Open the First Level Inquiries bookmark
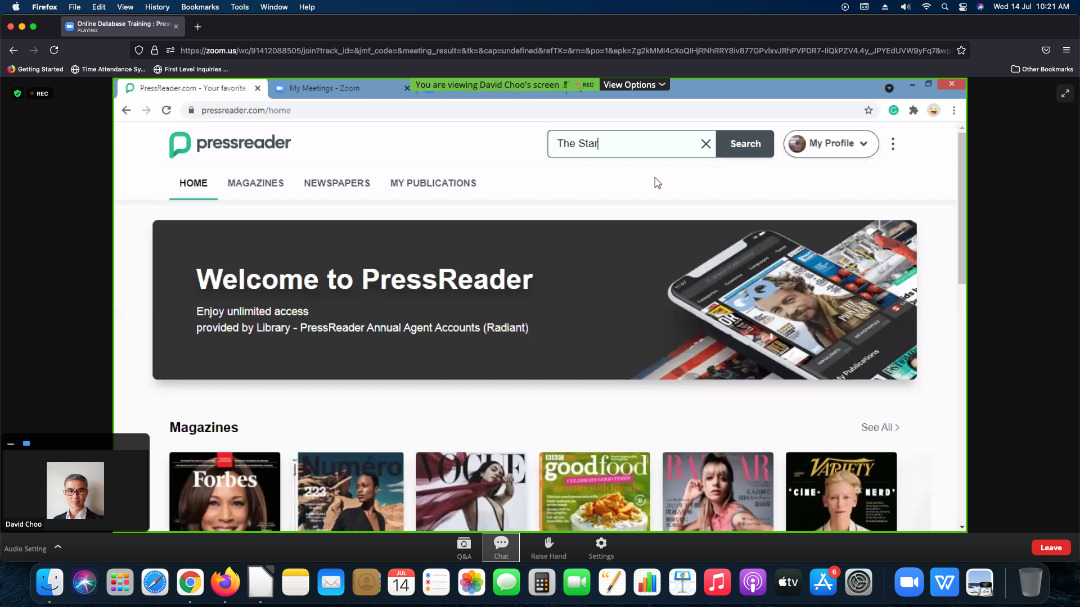Viewport: 1080px width, 607px height. 191,69
